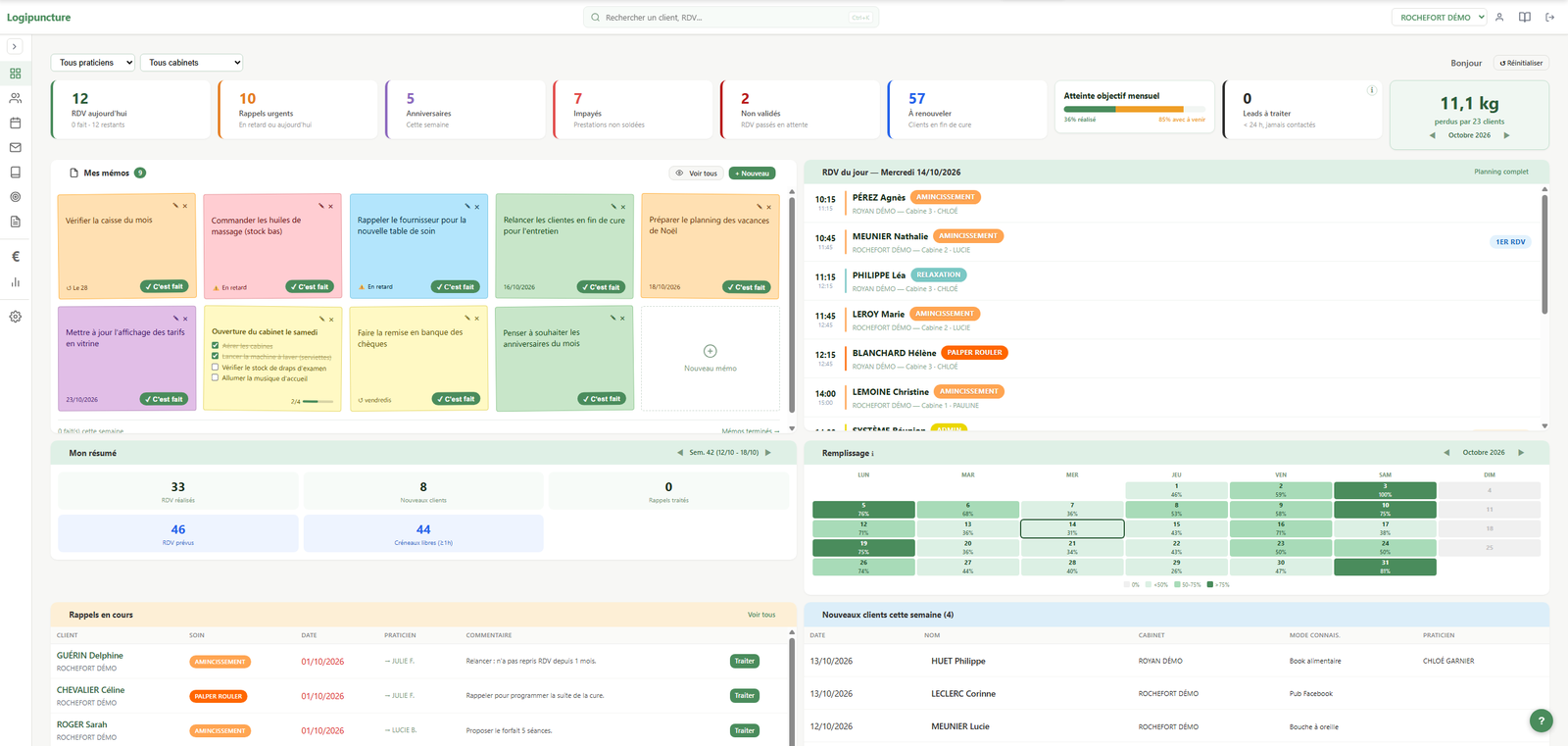
Task: Check 'Allumer la musique d'accueil' checkbox
Action: 216,377
